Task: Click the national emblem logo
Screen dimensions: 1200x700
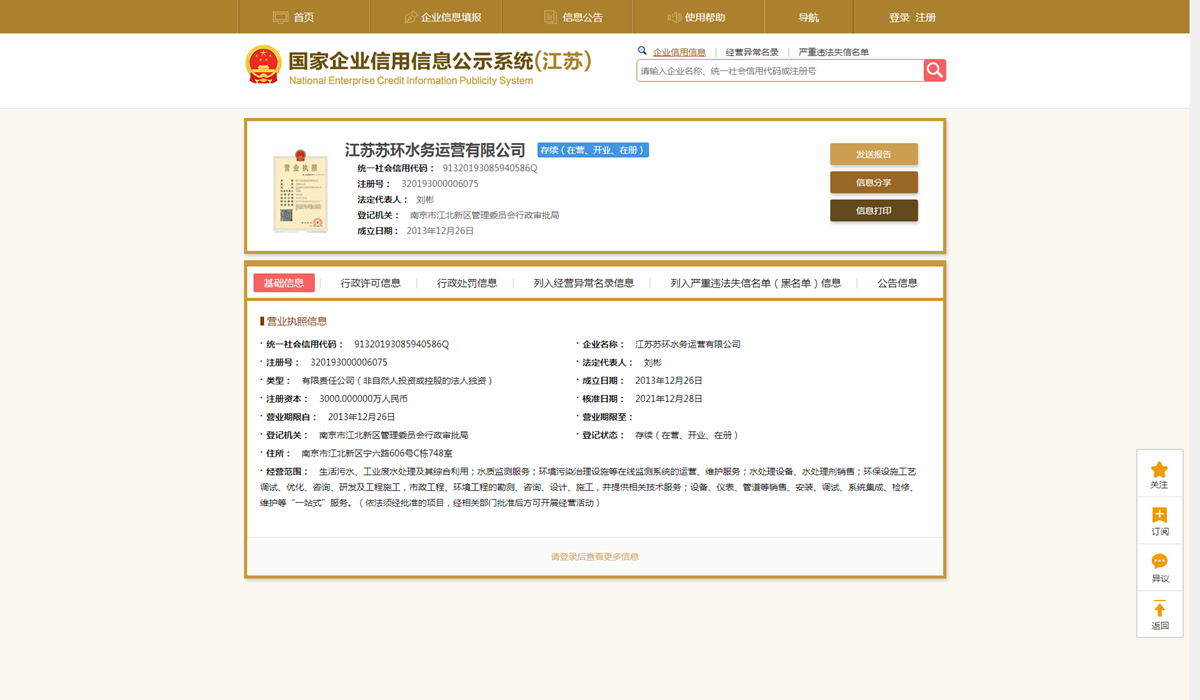Action: tap(264, 65)
